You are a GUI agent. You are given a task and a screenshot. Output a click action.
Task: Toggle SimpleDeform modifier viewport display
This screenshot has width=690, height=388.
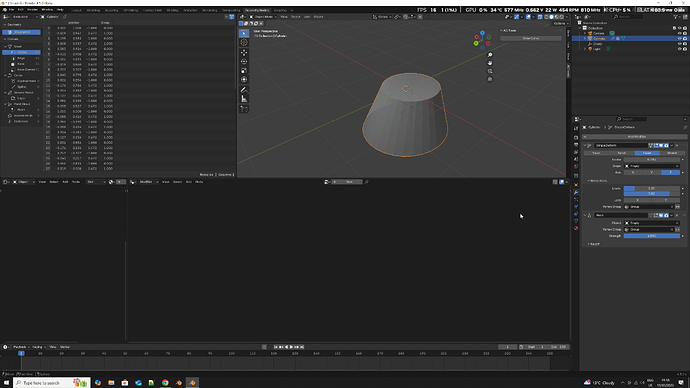661,146
